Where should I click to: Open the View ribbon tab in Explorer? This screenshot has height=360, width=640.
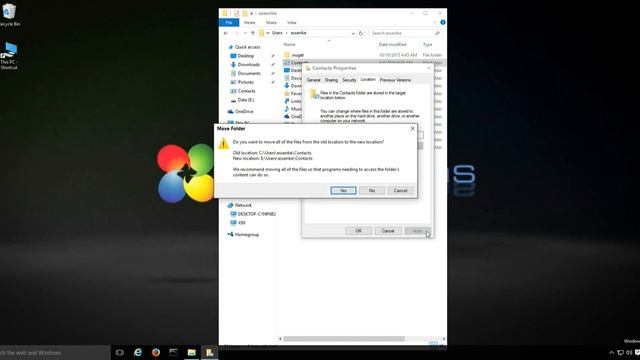coord(291,22)
